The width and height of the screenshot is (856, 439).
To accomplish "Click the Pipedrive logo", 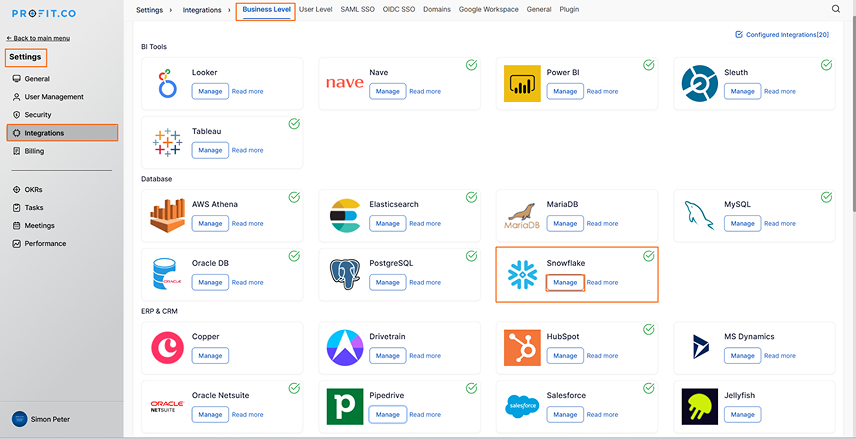I will (344, 407).
